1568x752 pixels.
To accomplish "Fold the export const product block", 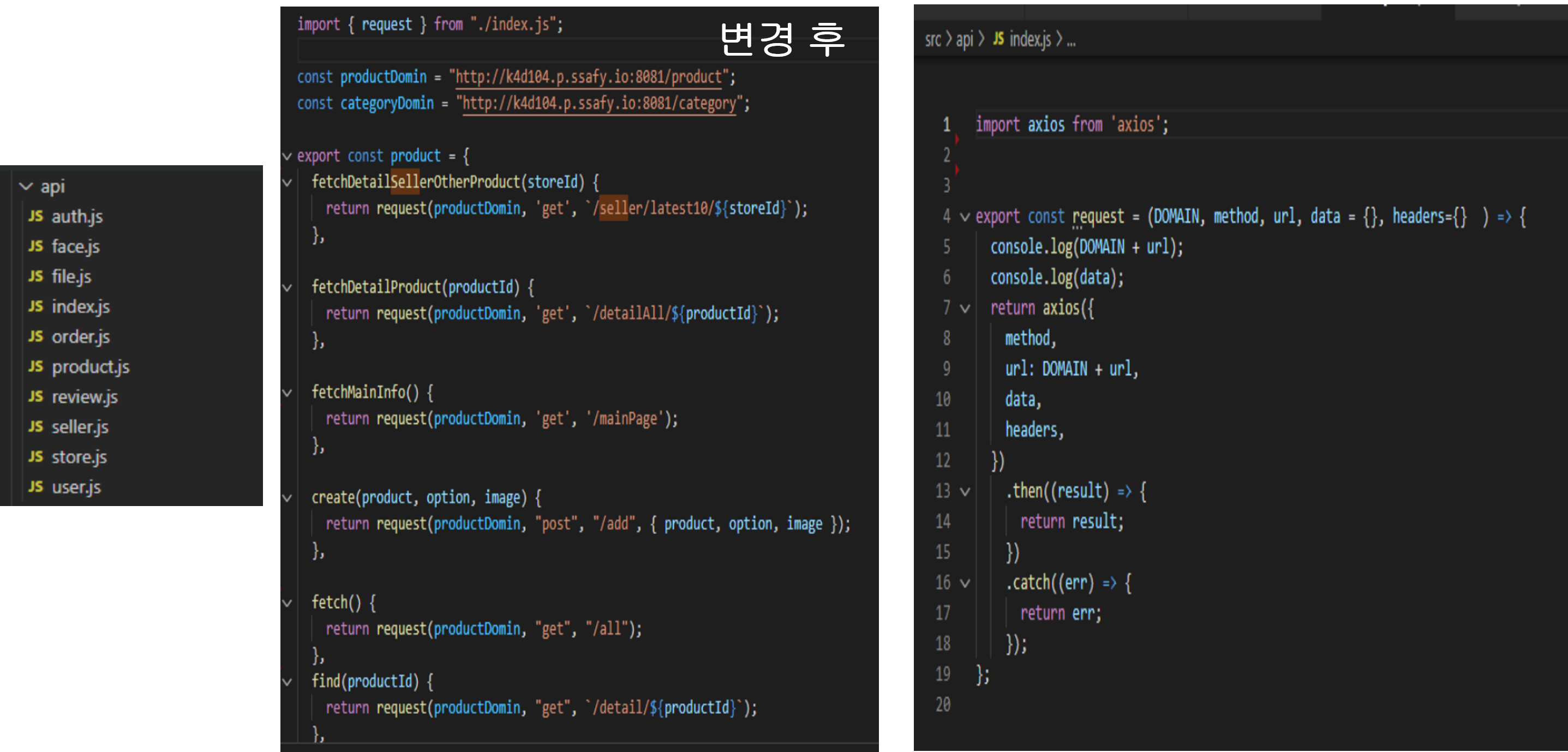I will click(286, 156).
